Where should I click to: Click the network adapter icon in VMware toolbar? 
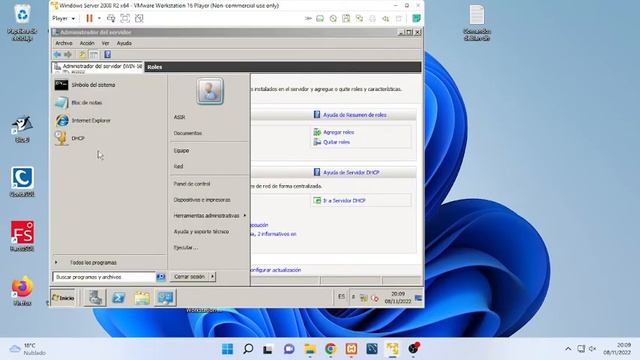(359, 18)
